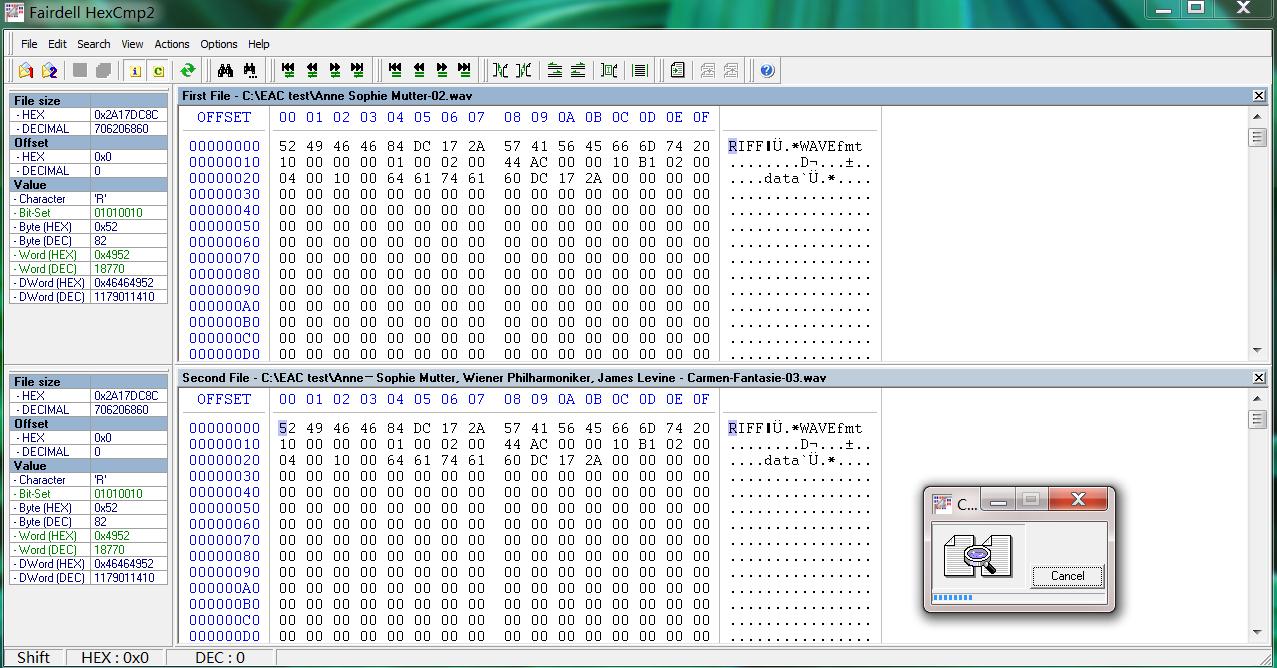The height and width of the screenshot is (668, 1277).
Task: Click the vertical bracket bars toolbar icon
Action: coord(609,70)
